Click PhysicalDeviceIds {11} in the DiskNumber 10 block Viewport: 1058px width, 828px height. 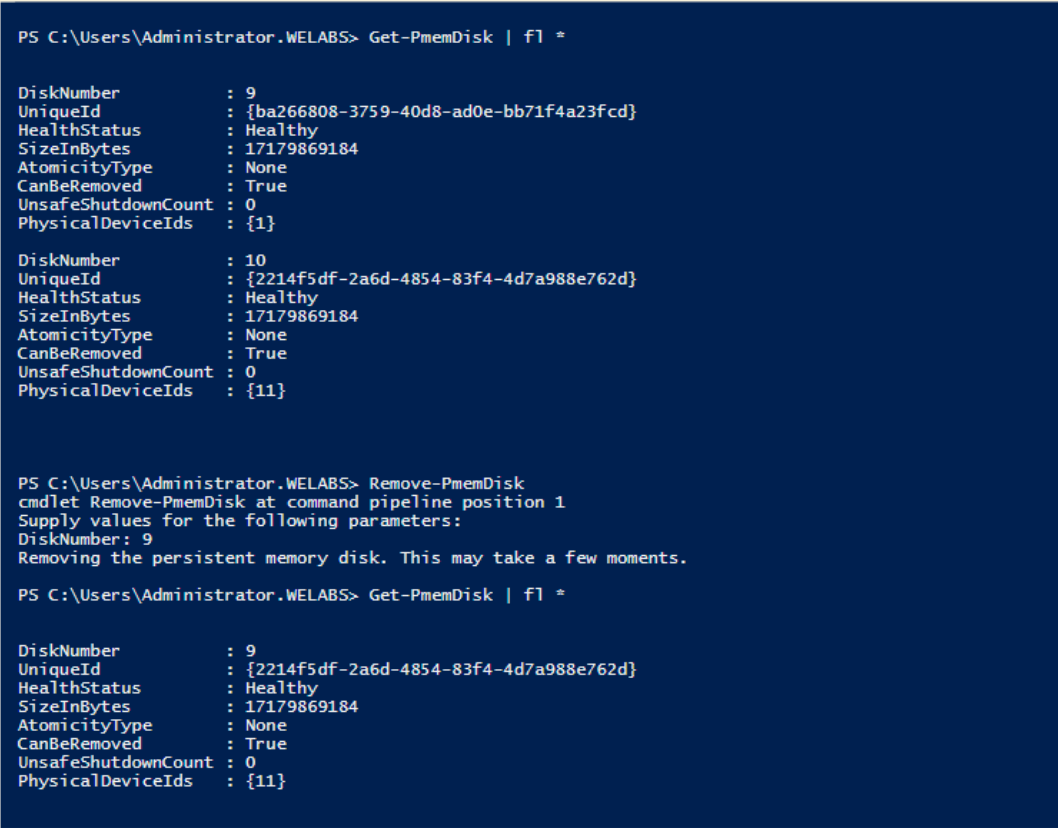[265, 391]
